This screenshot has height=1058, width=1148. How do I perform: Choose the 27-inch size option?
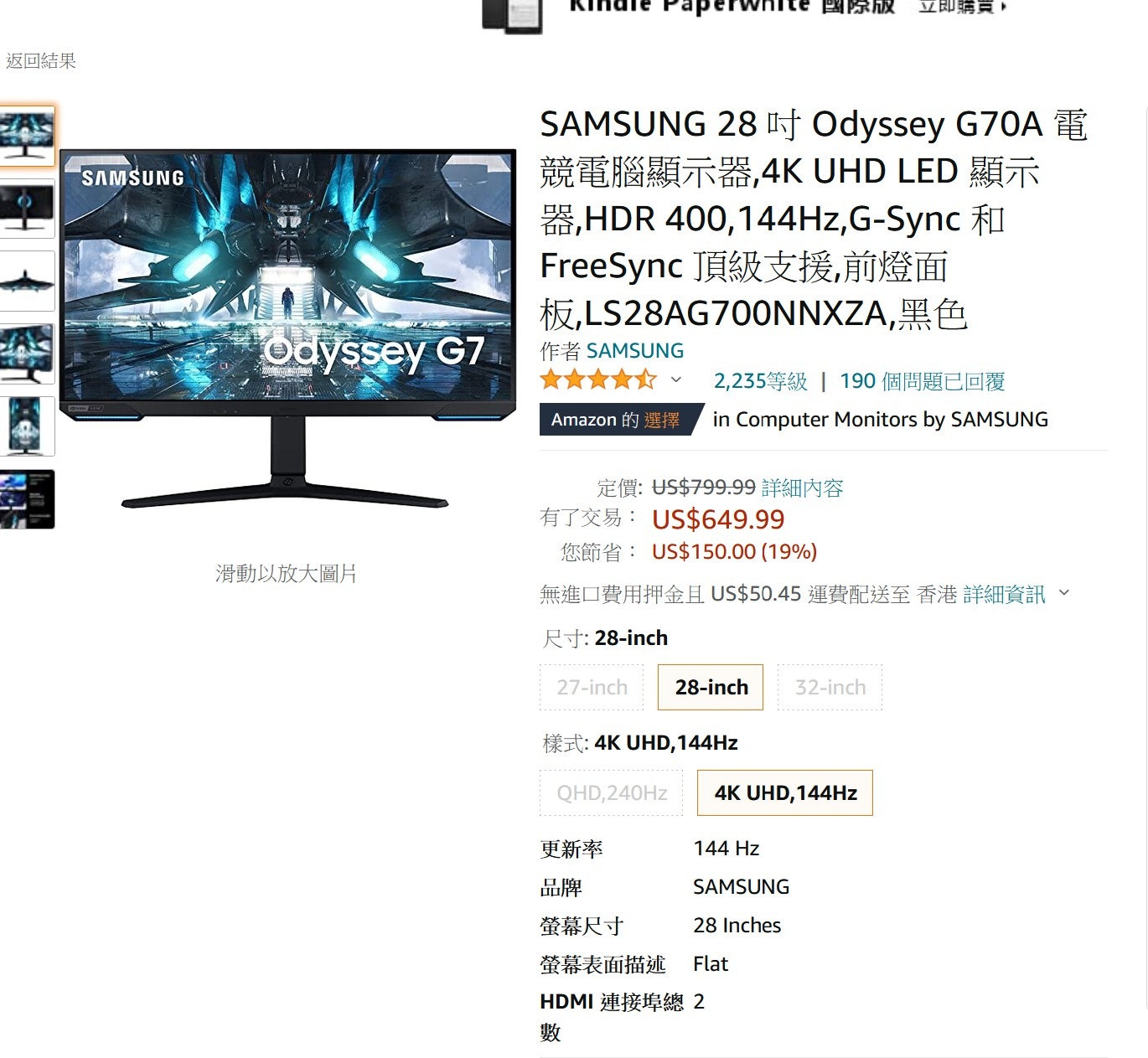pyautogui.click(x=592, y=687)
